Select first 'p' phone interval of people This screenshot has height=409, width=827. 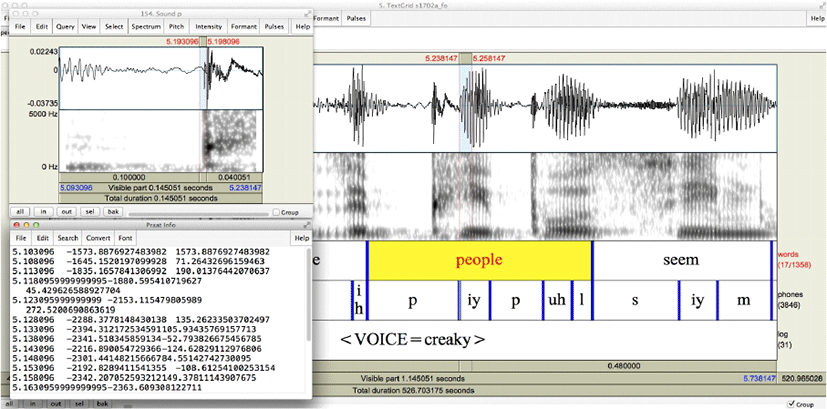(412, 300)
